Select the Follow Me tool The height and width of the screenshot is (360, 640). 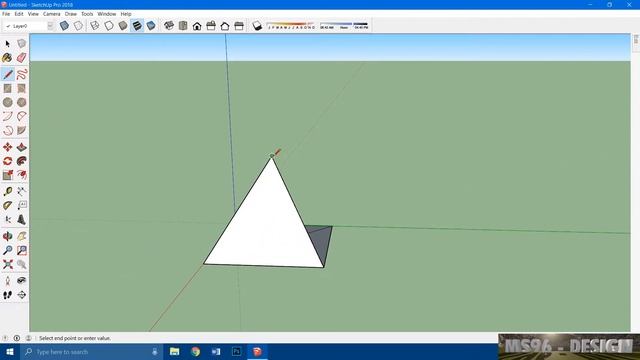click(x=22, y=161)
